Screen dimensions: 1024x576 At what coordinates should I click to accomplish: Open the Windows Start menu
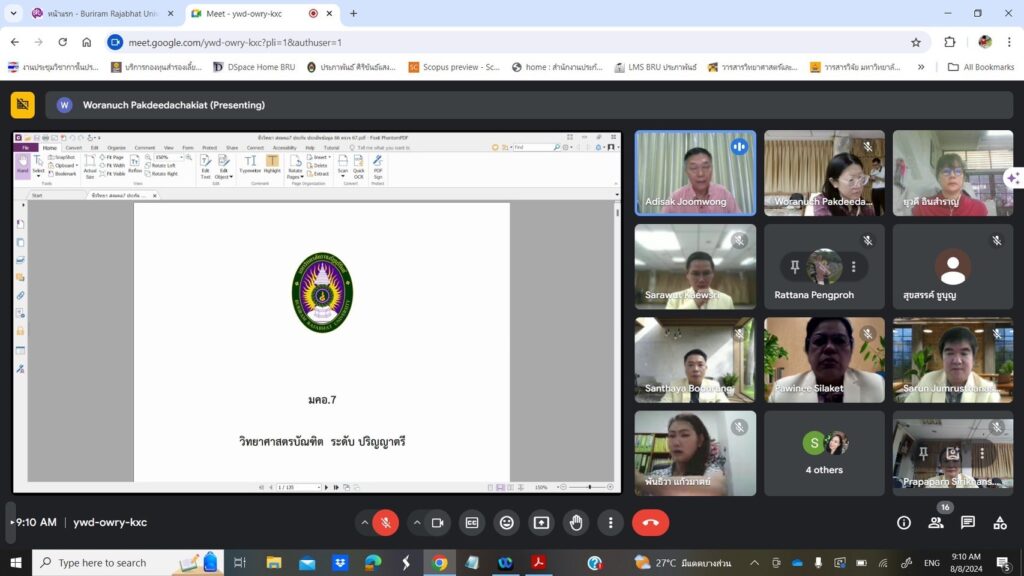tap(16, 562)
